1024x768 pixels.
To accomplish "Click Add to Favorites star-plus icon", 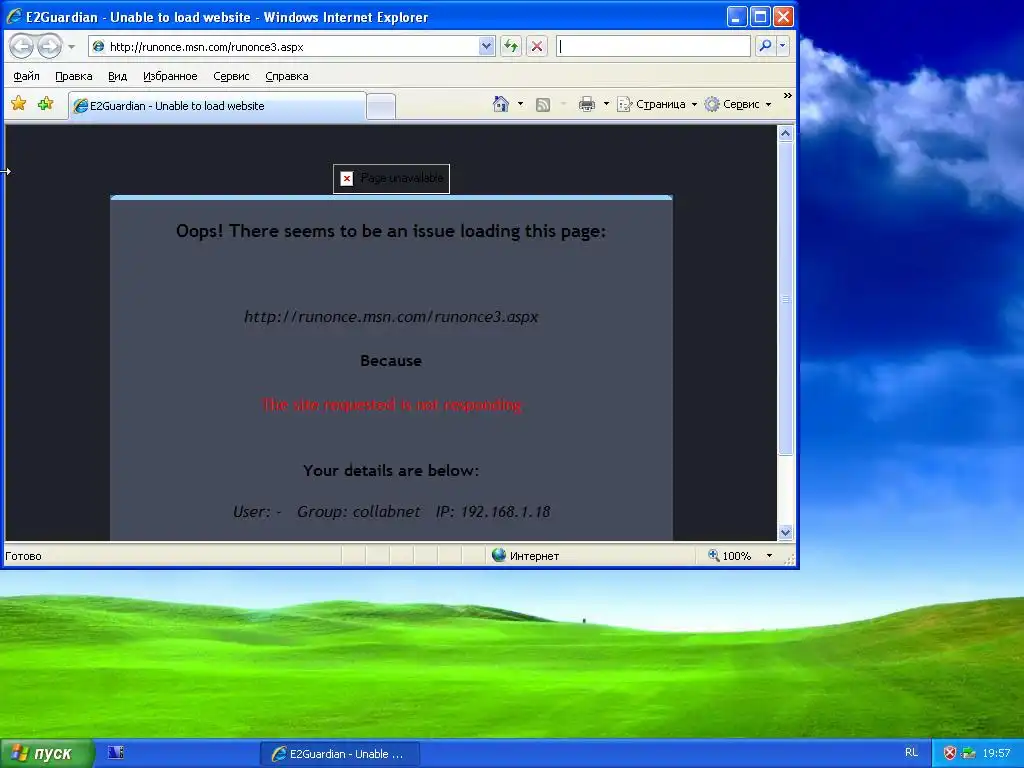I will tap(45, 104).
